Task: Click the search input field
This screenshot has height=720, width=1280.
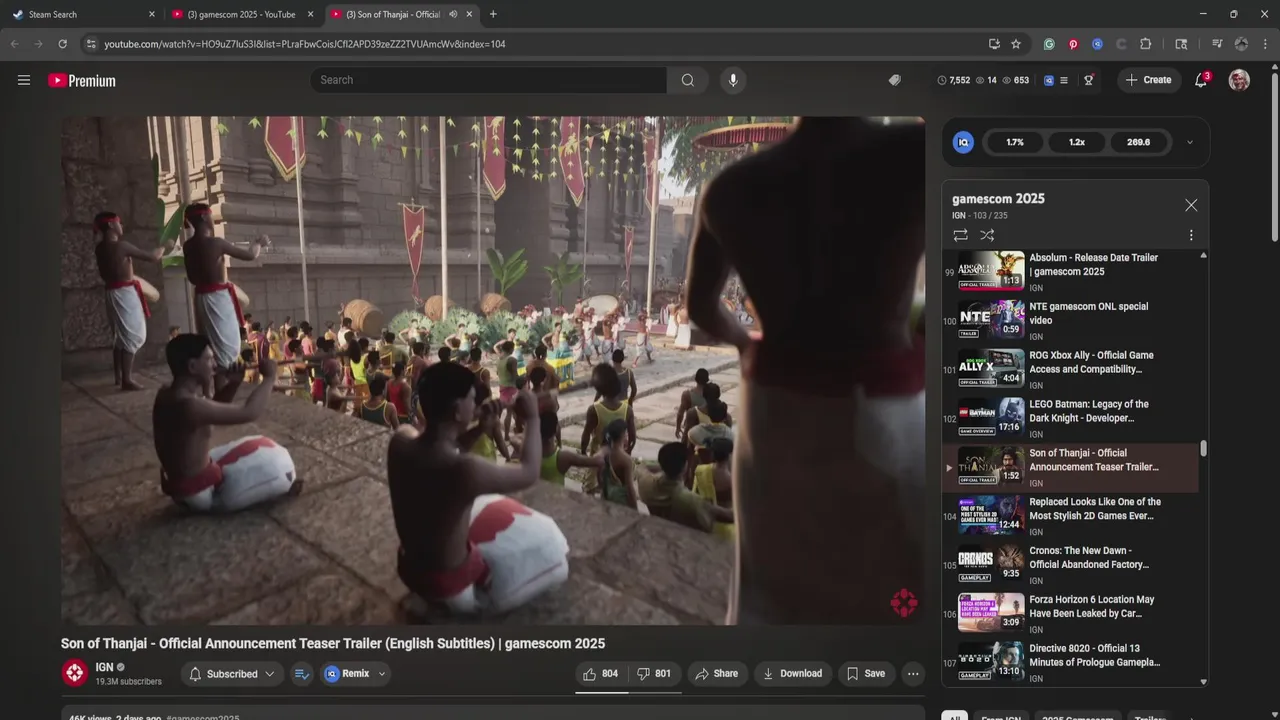Action: point(489,80)
